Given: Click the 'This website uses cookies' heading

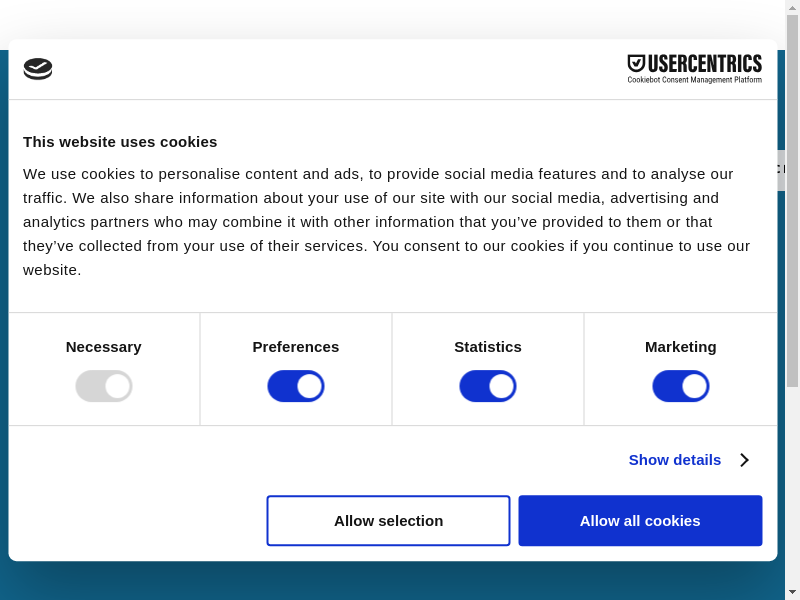Looking at the screenshot, I should [120, 142].
